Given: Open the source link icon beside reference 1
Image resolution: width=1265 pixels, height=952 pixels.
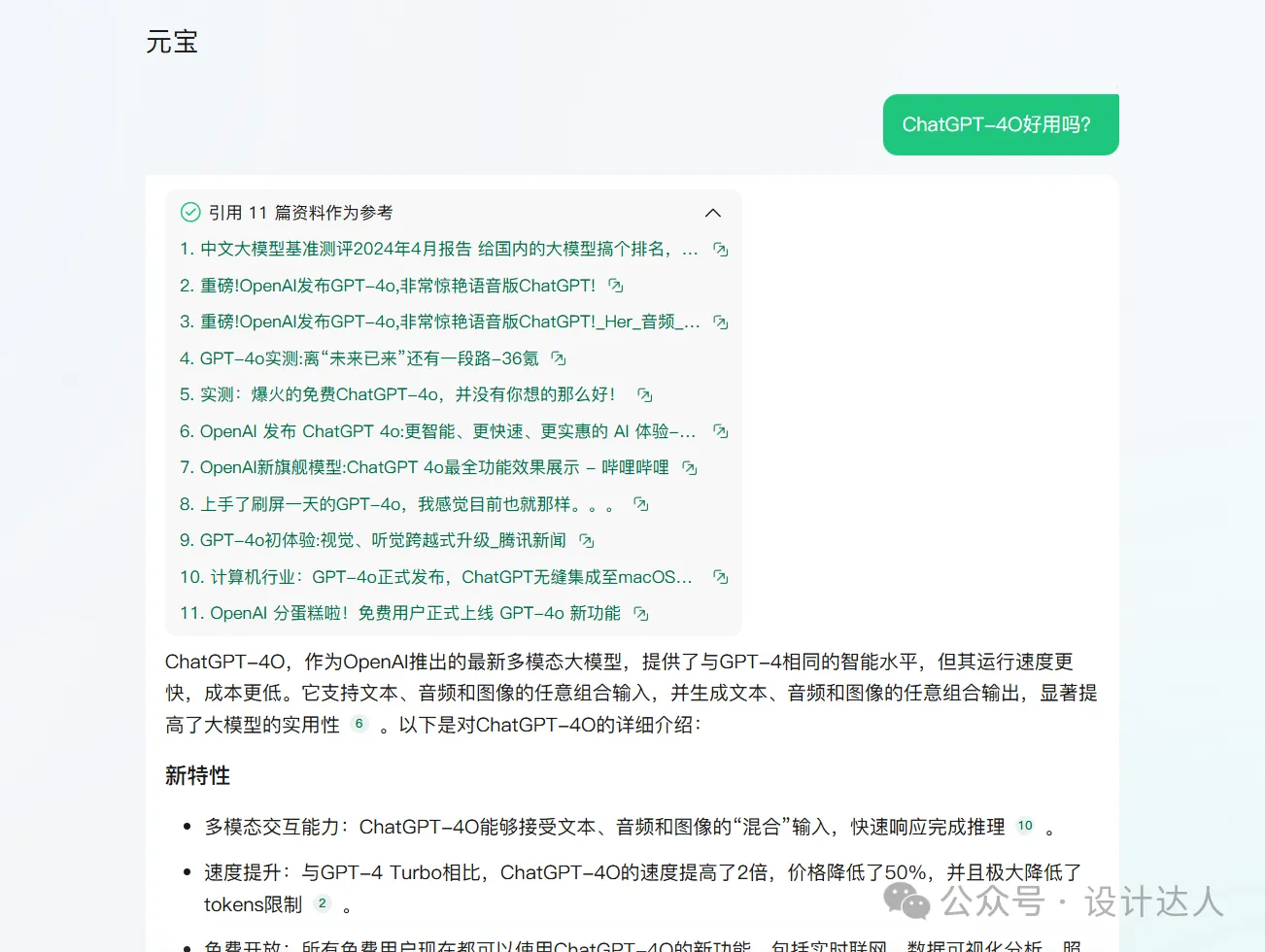Looking at the screenshot, I should point(720,249).
